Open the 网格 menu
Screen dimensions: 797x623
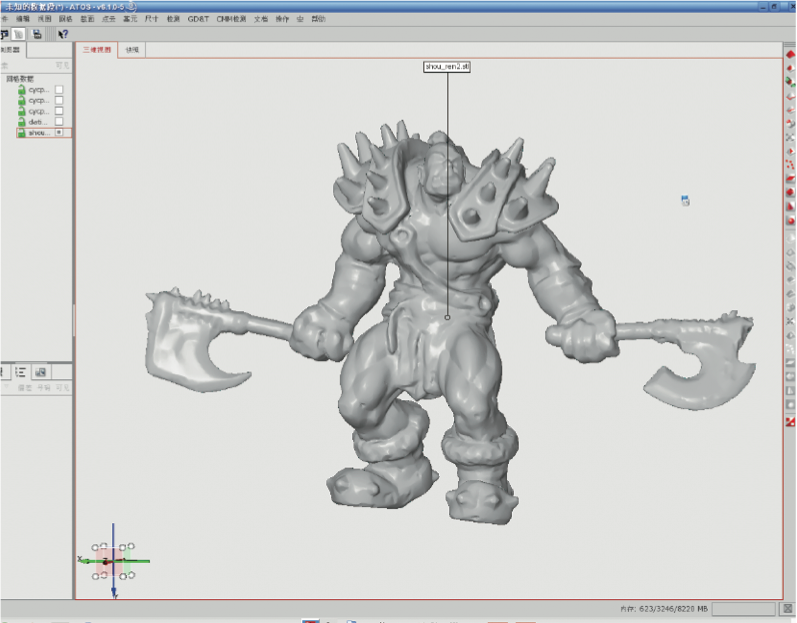click(x=66, y=19)
